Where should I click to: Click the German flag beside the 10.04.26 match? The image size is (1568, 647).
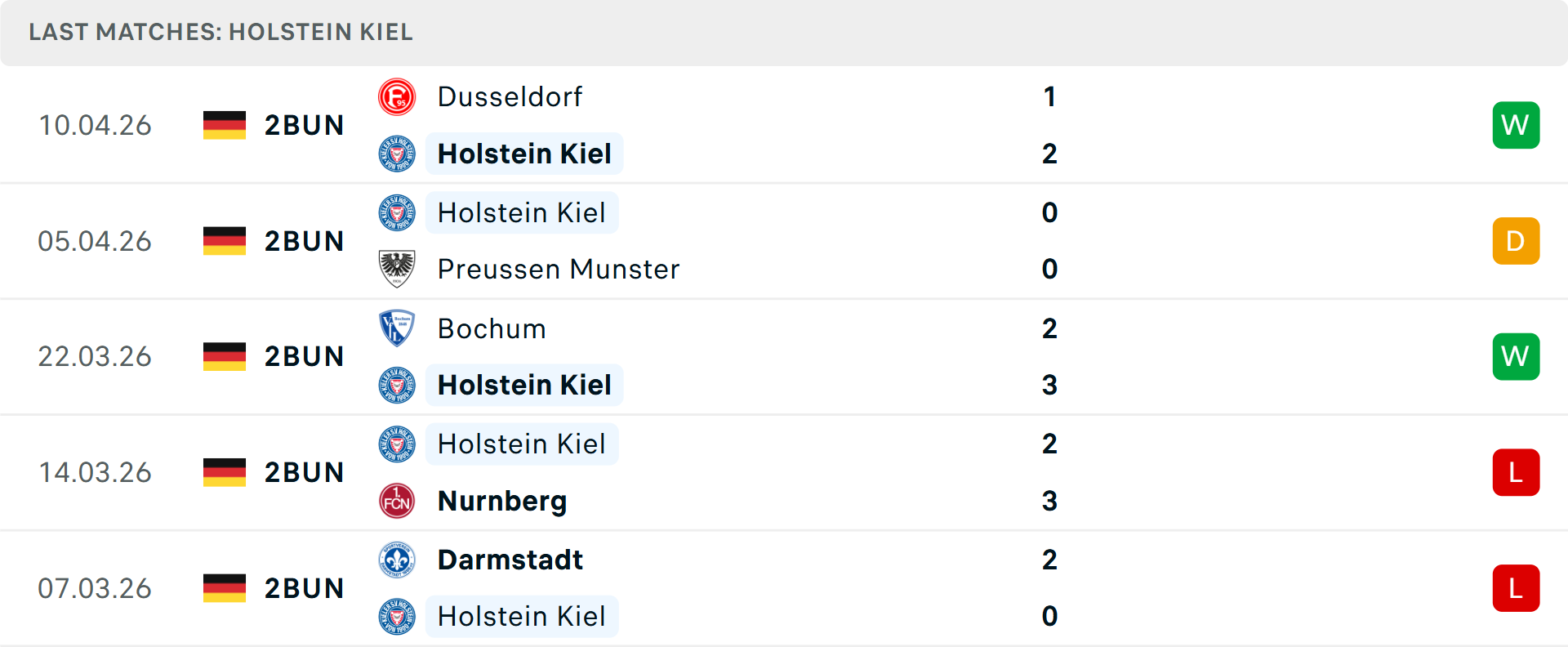[x=224, y=125]
